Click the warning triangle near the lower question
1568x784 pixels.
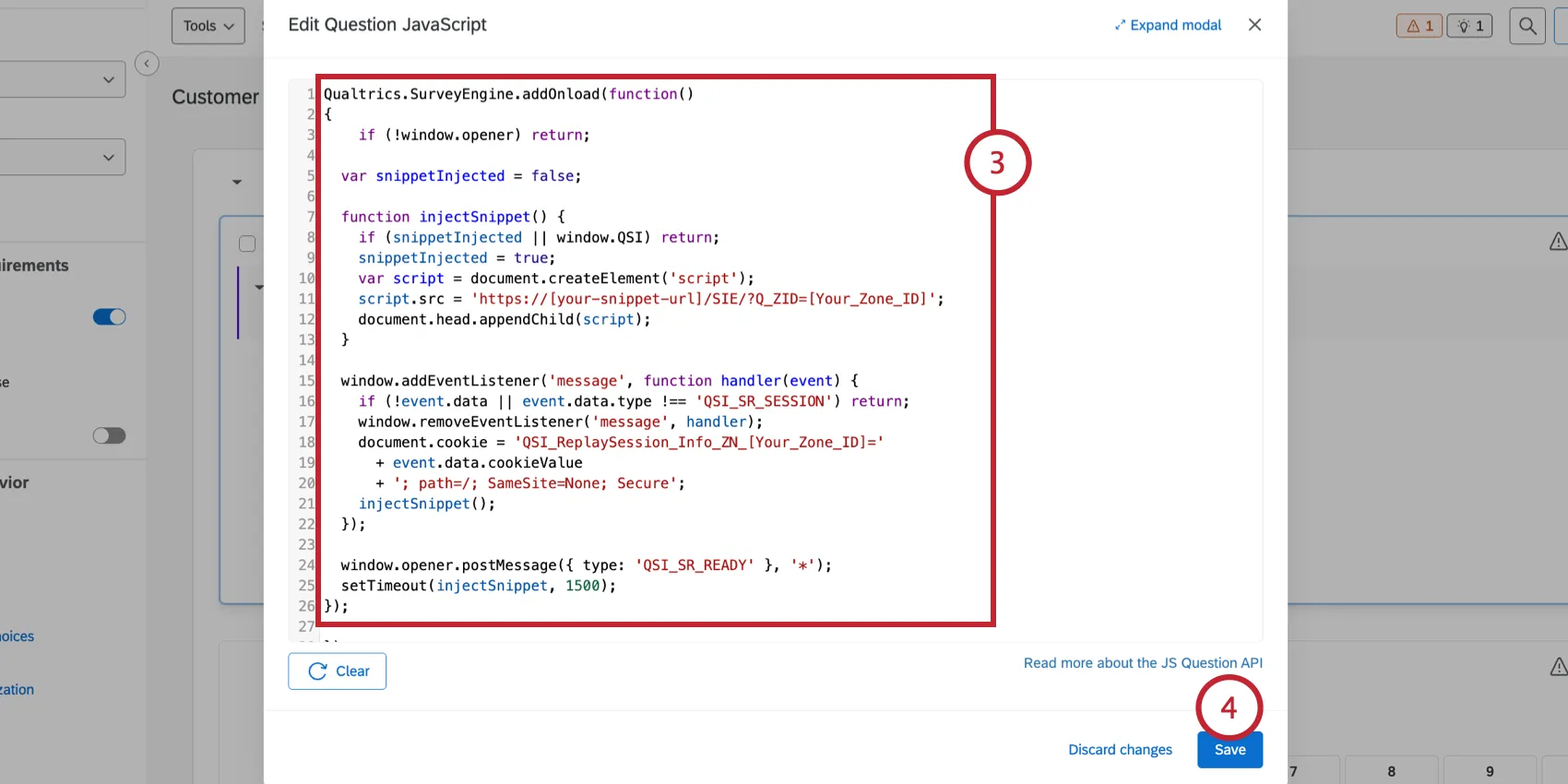[x=1558, y=667]
